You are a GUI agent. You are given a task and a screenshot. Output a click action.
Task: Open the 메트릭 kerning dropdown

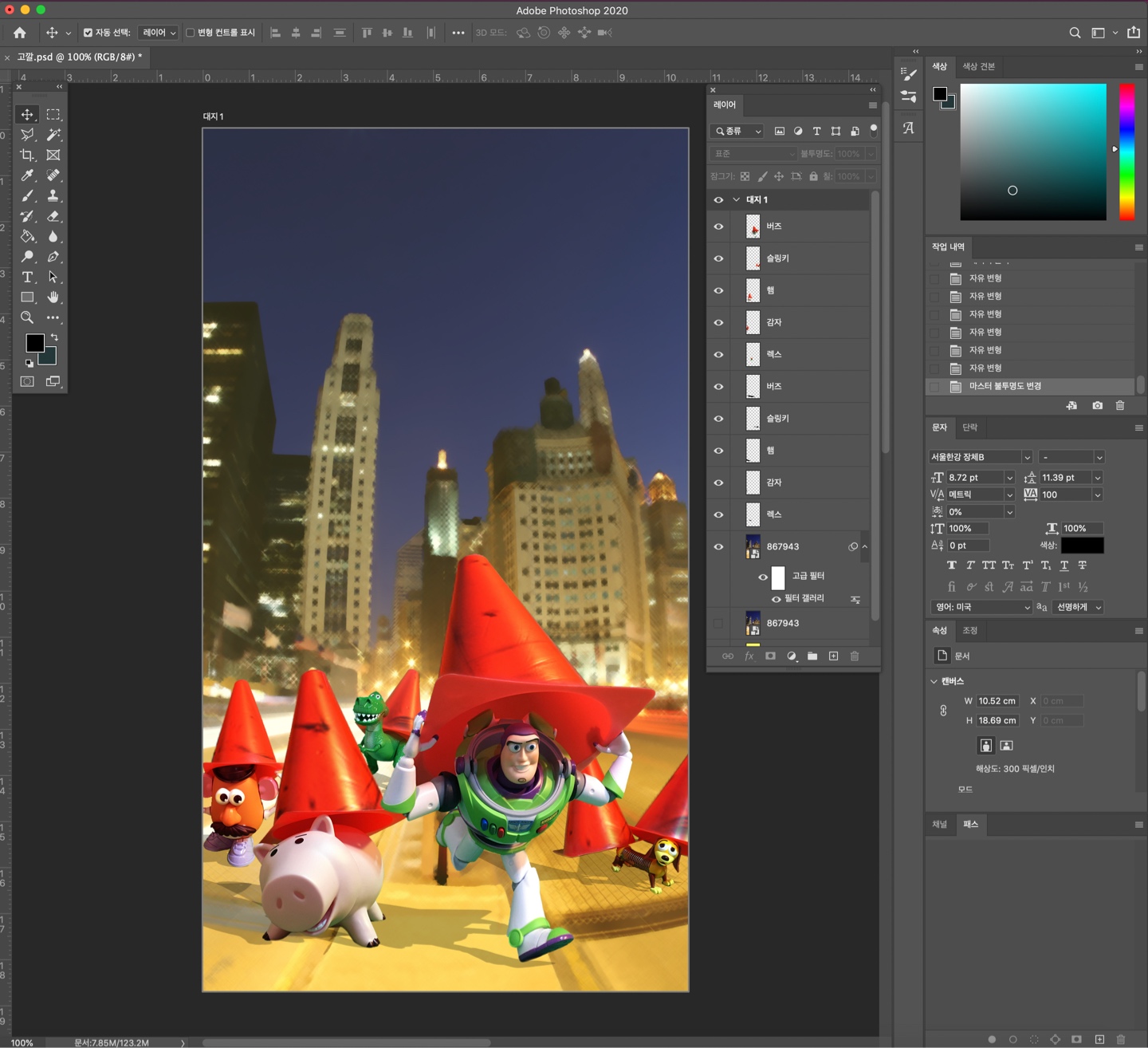click(1009, 495)
